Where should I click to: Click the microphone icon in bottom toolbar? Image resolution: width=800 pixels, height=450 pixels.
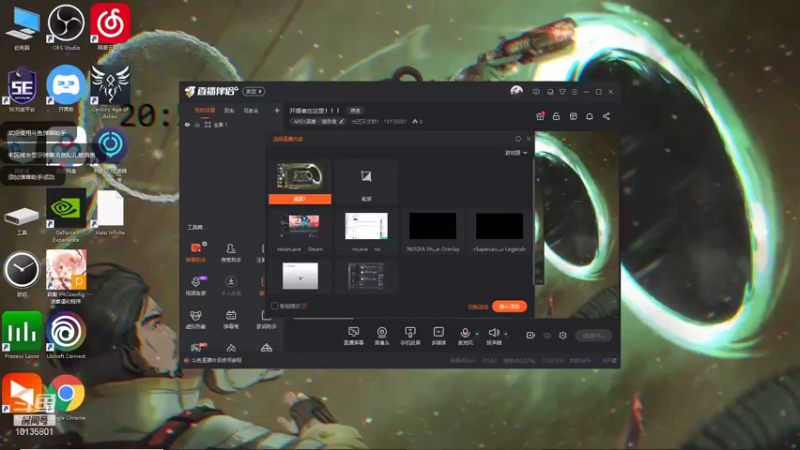[x=465, y=336]
